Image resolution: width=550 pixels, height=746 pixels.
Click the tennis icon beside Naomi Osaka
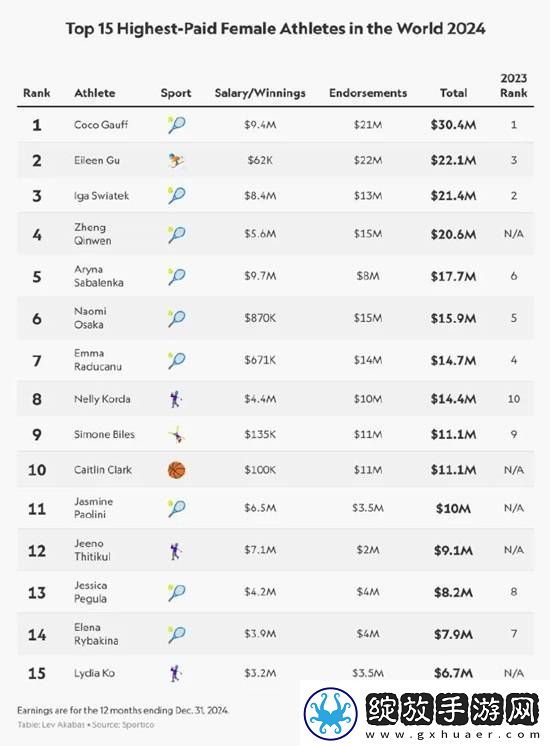(176, 318)
